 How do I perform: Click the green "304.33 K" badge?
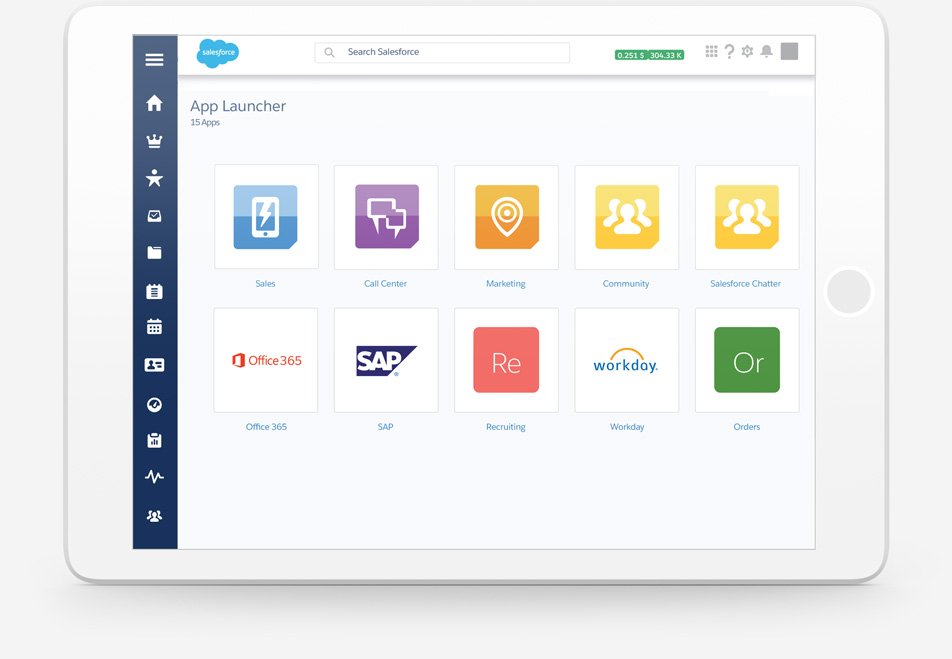(666, 55)
